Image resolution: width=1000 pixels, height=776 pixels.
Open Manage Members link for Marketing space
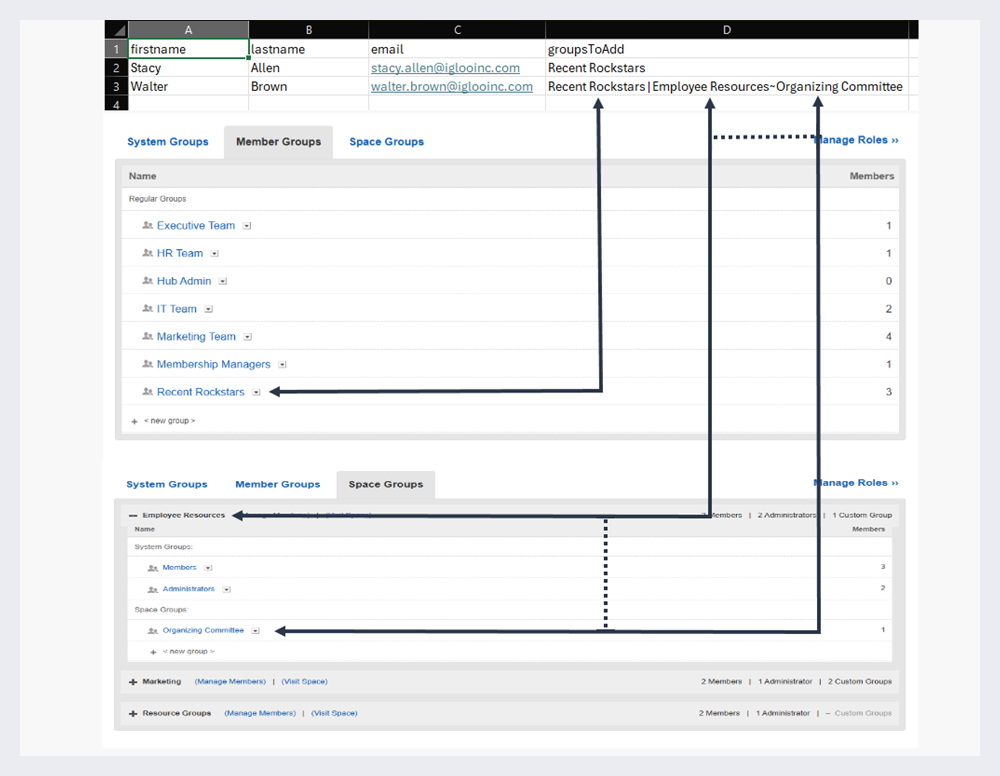click(230, 682)
